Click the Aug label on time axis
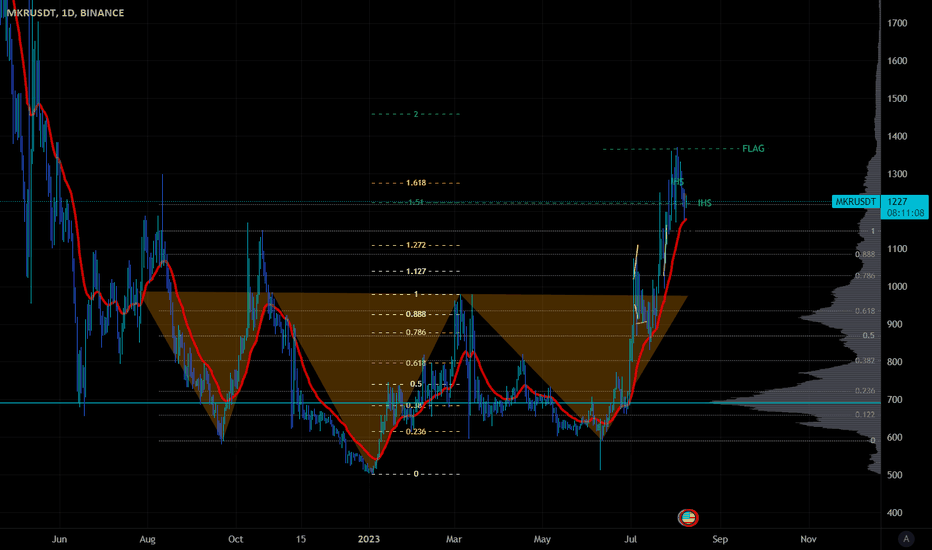This screenshot has width=932, height=550. (x=147, y=539)
